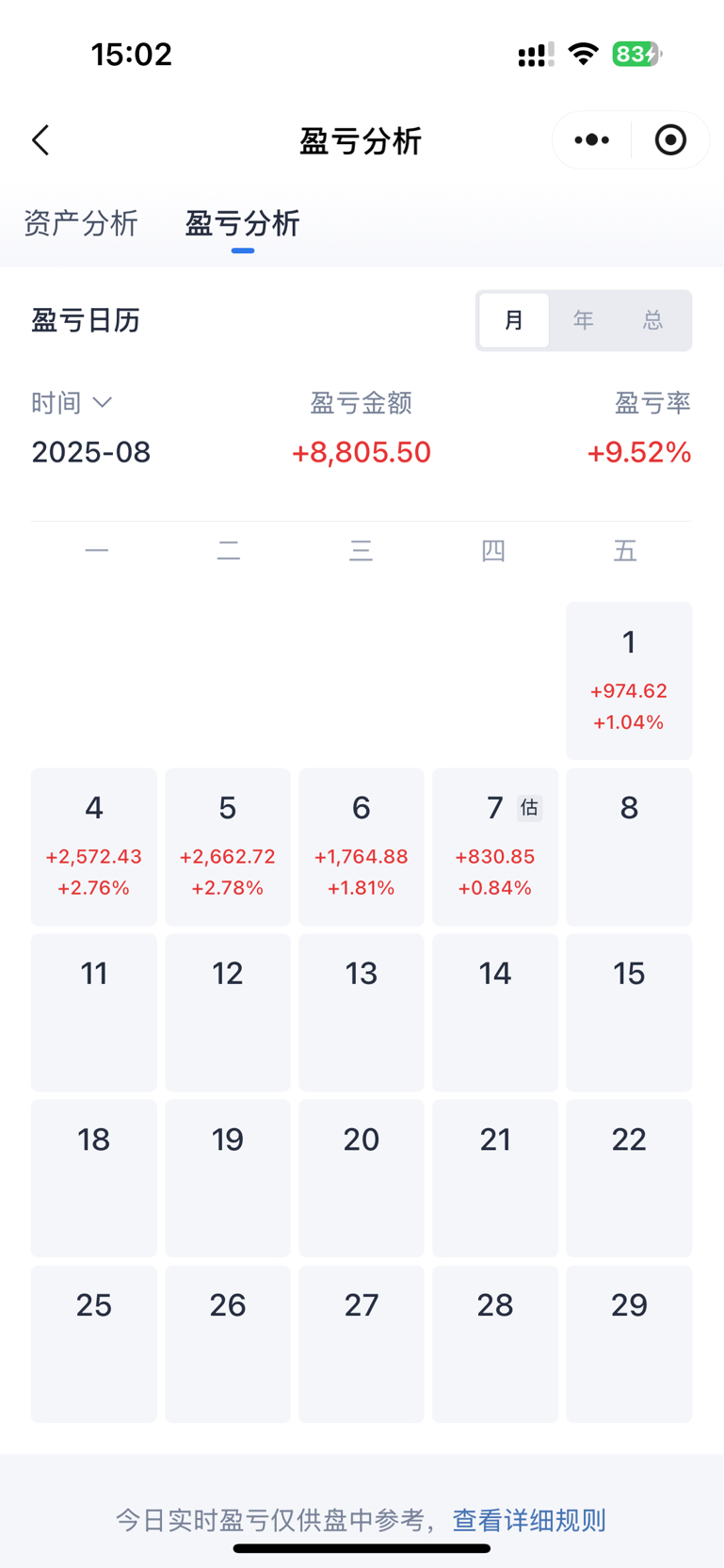Tap the 2025-08 date selector
The width and height of the screenshot is (724, 1568).
pyautogui.click(x=91, y=452)
